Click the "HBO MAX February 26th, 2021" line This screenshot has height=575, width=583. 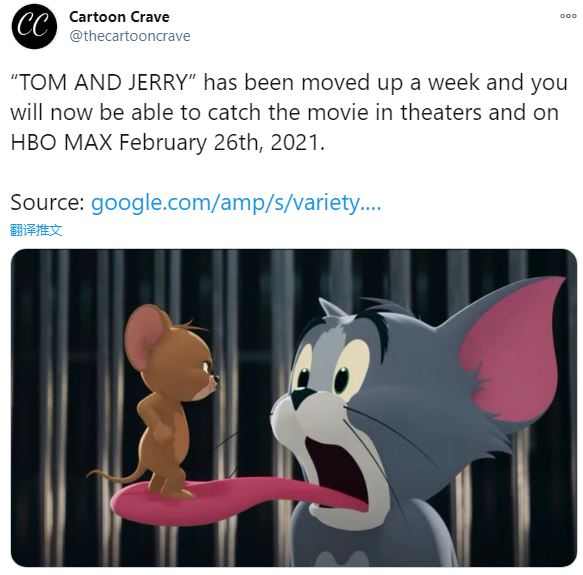[168, 142]
